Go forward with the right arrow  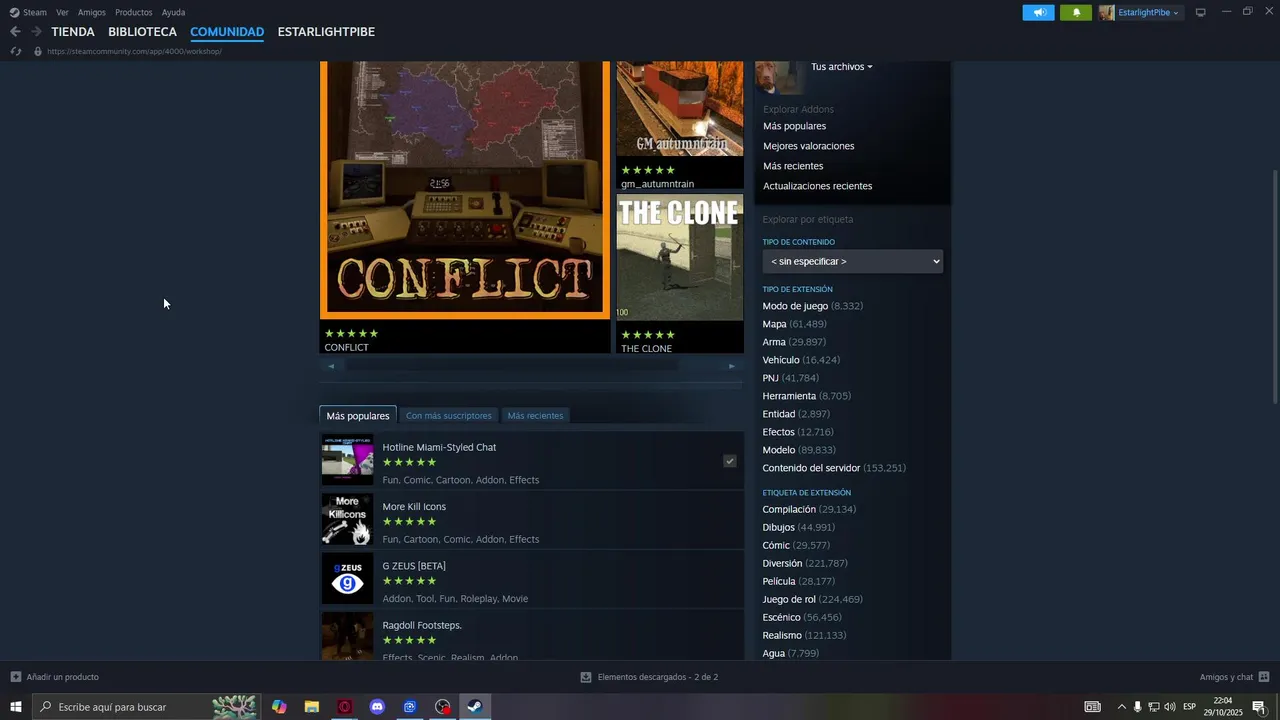click(36, 32)
